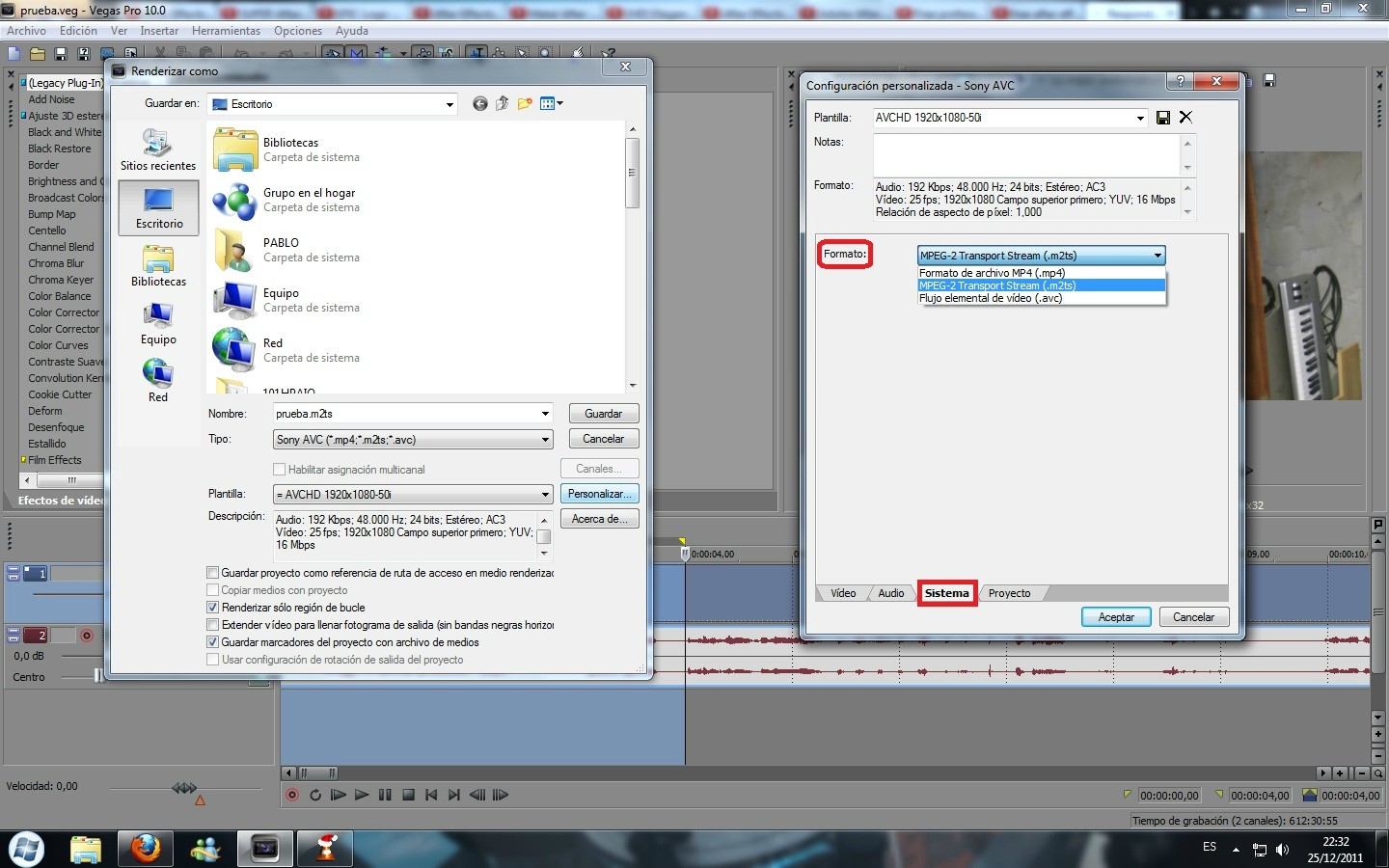This screenshot has width=1389, height=868.
Task: Save the template with the disk icon
Action: [1163, 118]
